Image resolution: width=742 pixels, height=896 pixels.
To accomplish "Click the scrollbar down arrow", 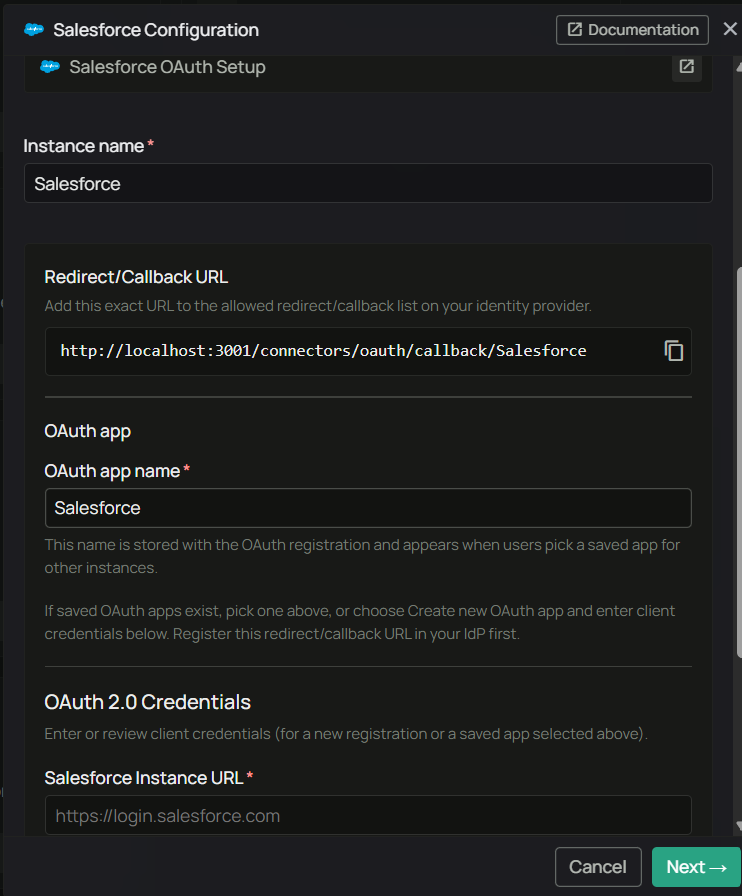I will [x=739, y=825].
